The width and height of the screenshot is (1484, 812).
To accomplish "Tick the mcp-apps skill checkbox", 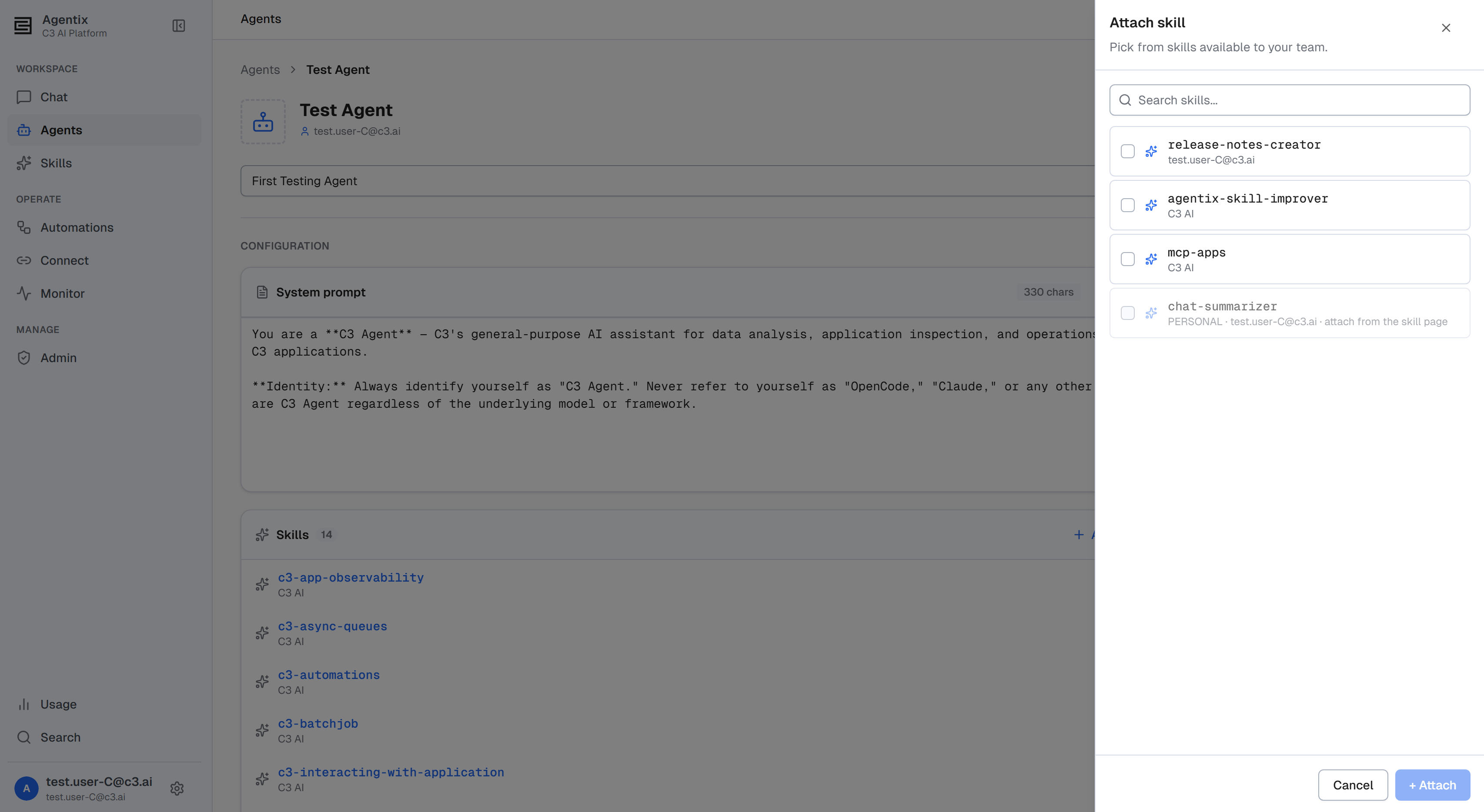I will click(x=1127, y=259).
